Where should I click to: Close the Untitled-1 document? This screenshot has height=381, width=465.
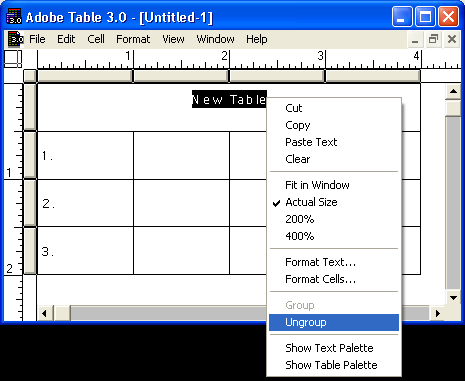(452, 40)
